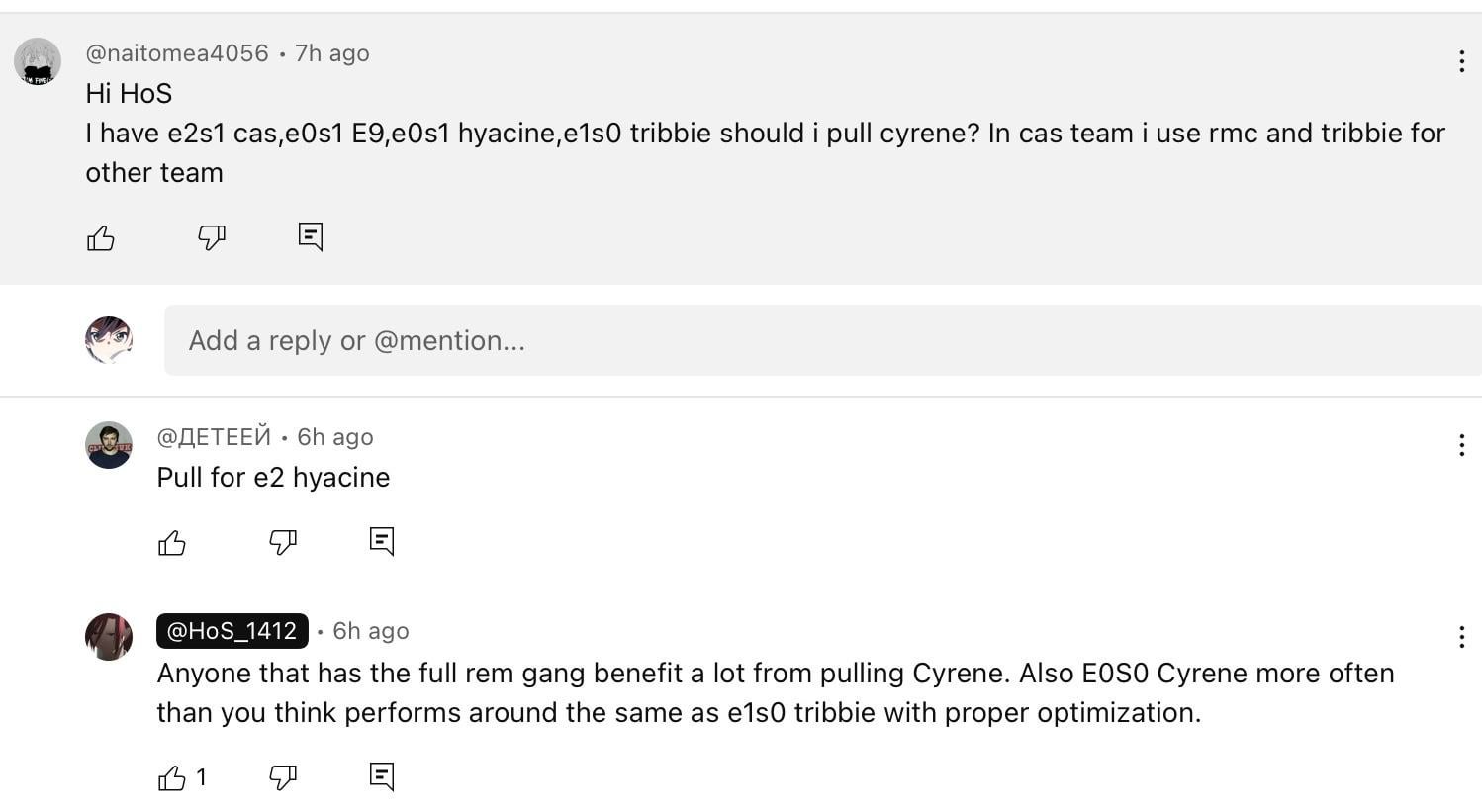
Task: Reply to the 'Pull for e2 hyacine' comment
Action: pos(382,541)
